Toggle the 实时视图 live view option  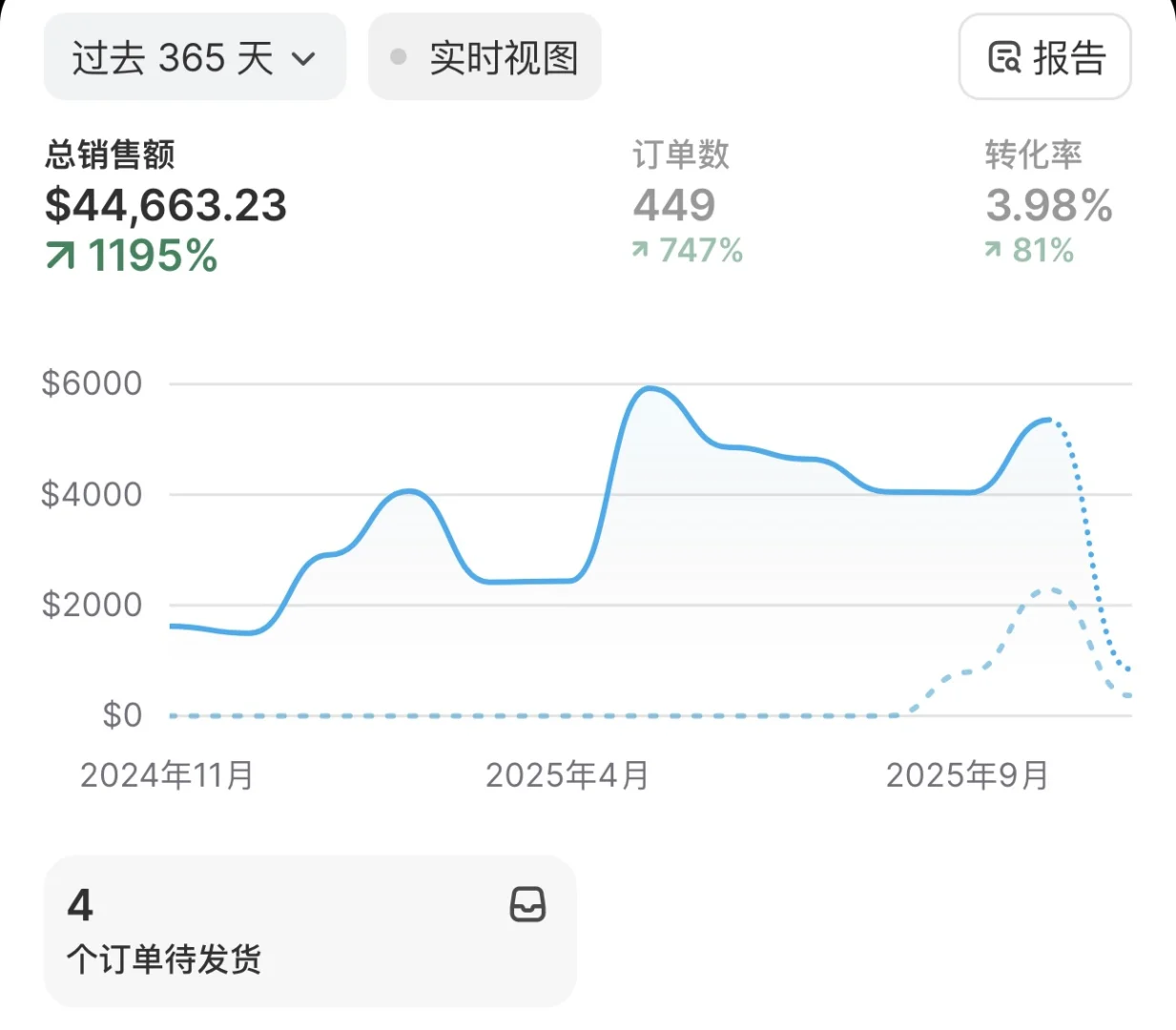click(x=485, y=57)
